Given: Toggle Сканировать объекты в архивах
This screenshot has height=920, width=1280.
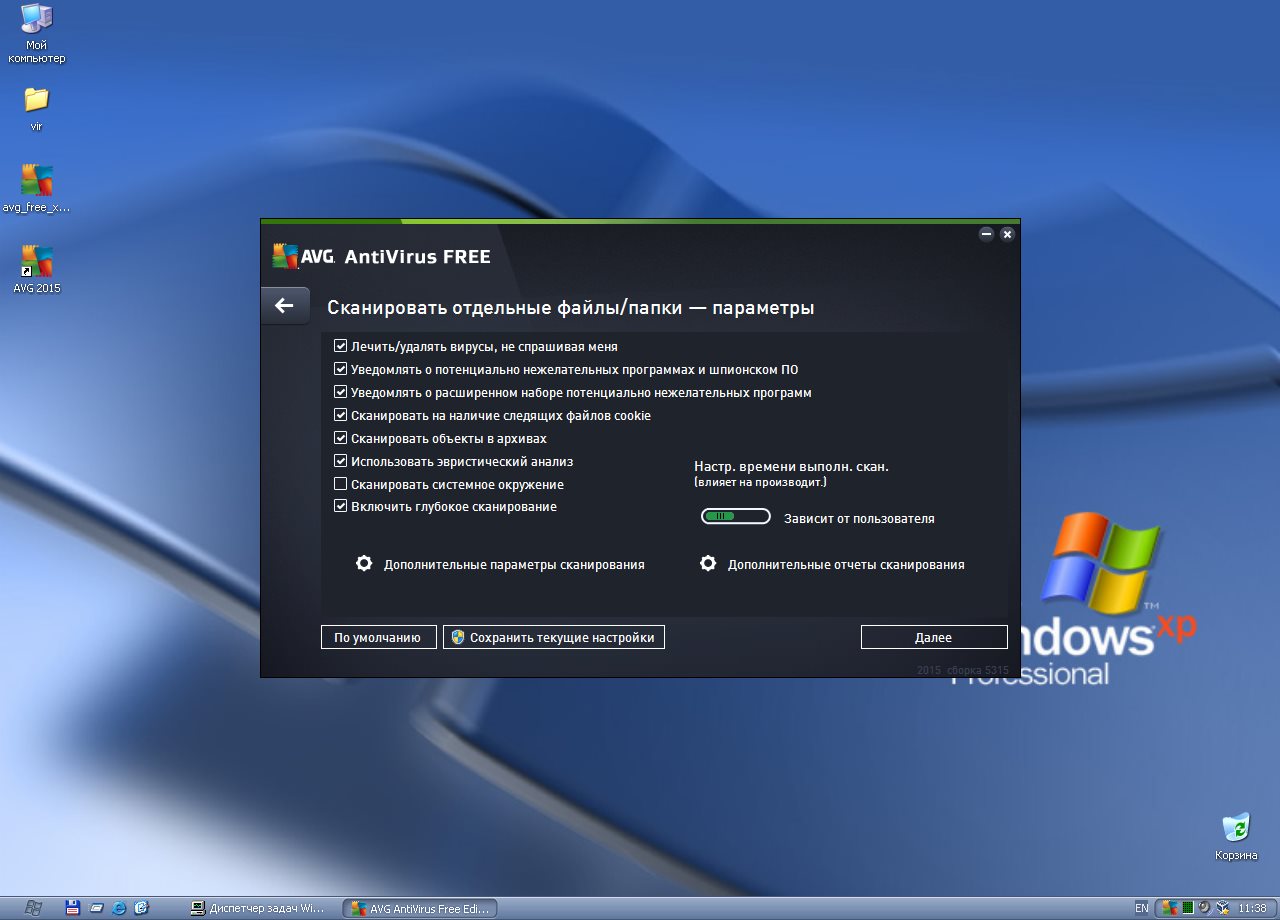Looking at the screenshot, I should click(340, 438).
